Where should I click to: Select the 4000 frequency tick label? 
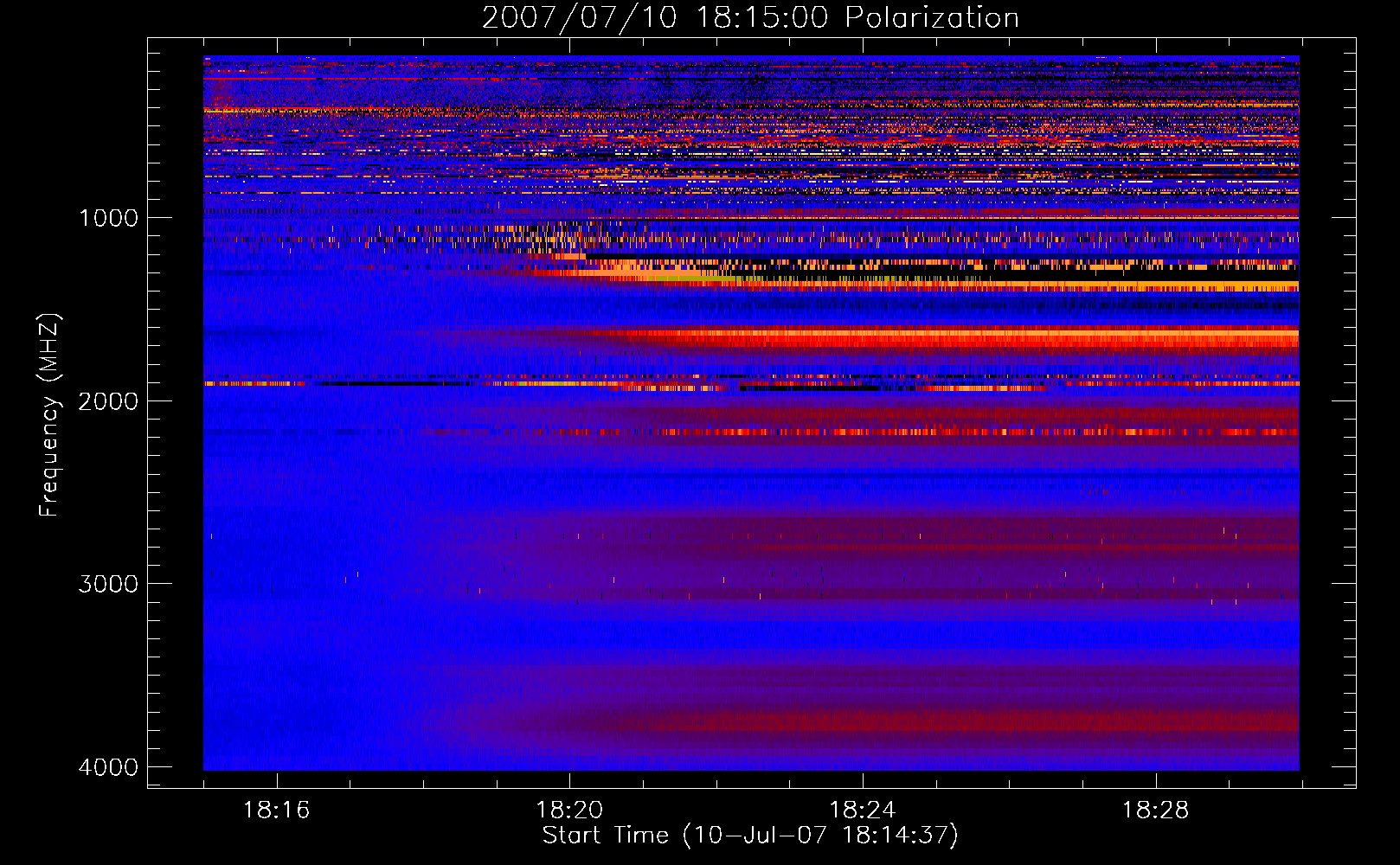click(108, 767)
